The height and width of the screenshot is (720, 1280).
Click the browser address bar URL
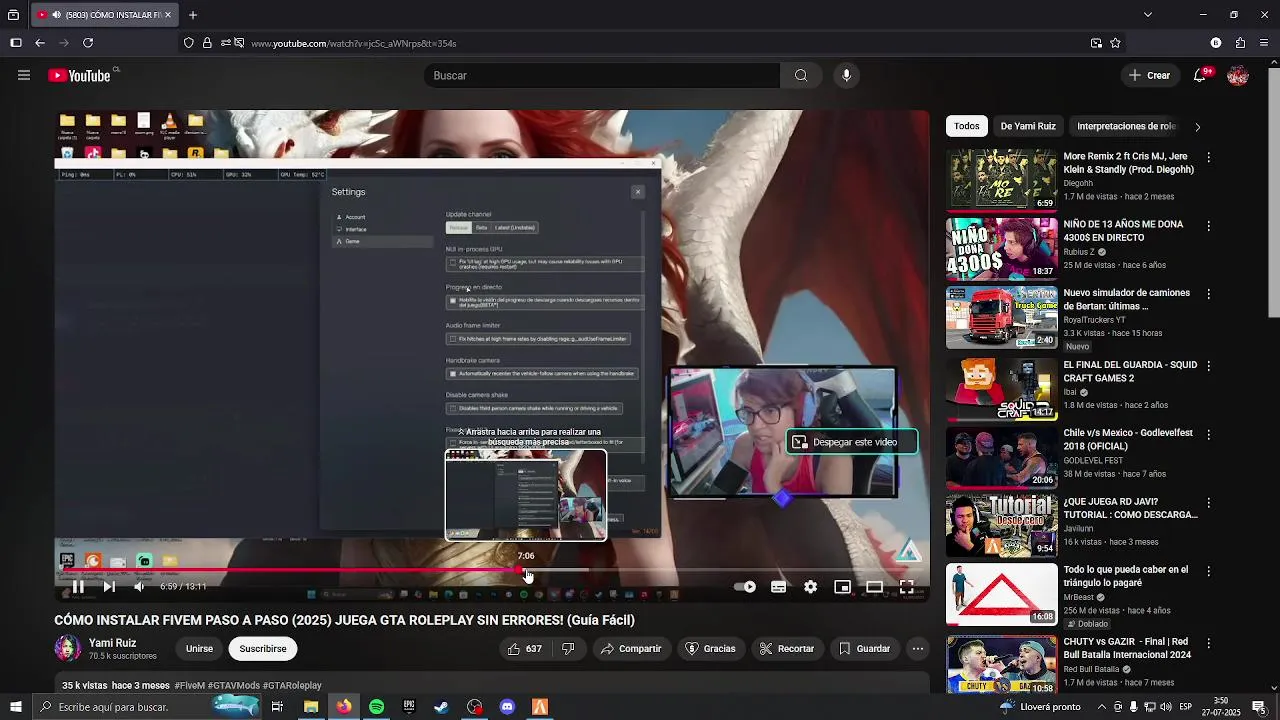pyautogui.click(x=353, y=43)
